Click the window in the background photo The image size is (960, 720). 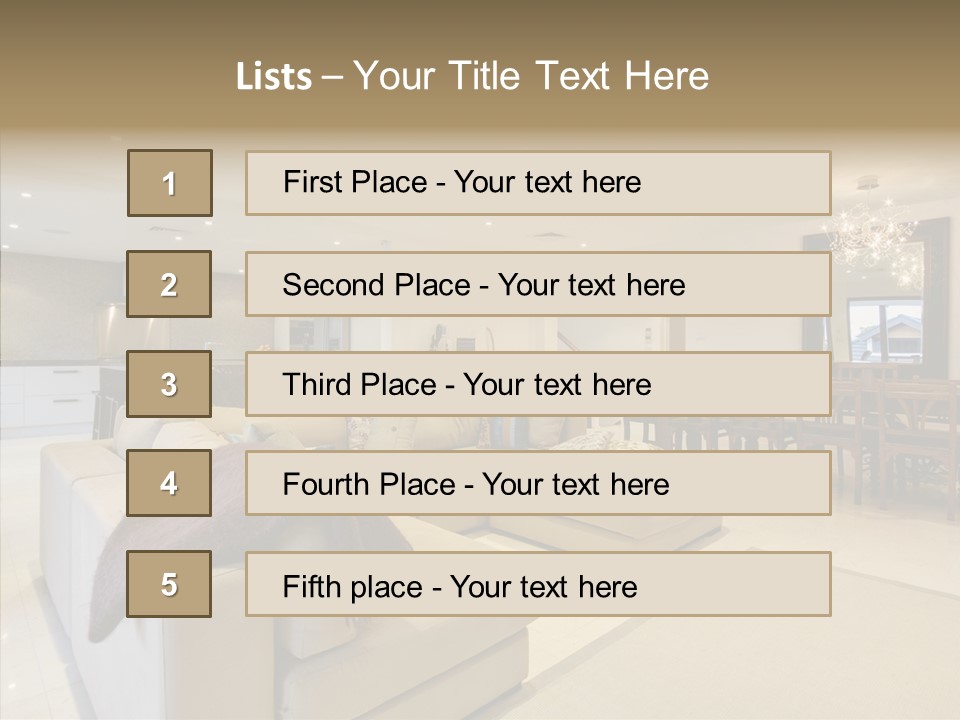884,331
